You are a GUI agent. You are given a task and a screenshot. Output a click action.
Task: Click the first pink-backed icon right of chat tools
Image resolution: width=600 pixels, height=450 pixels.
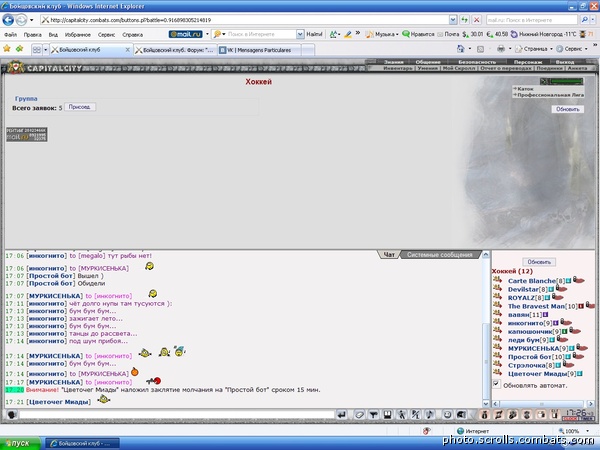click(x=484, y=414)
